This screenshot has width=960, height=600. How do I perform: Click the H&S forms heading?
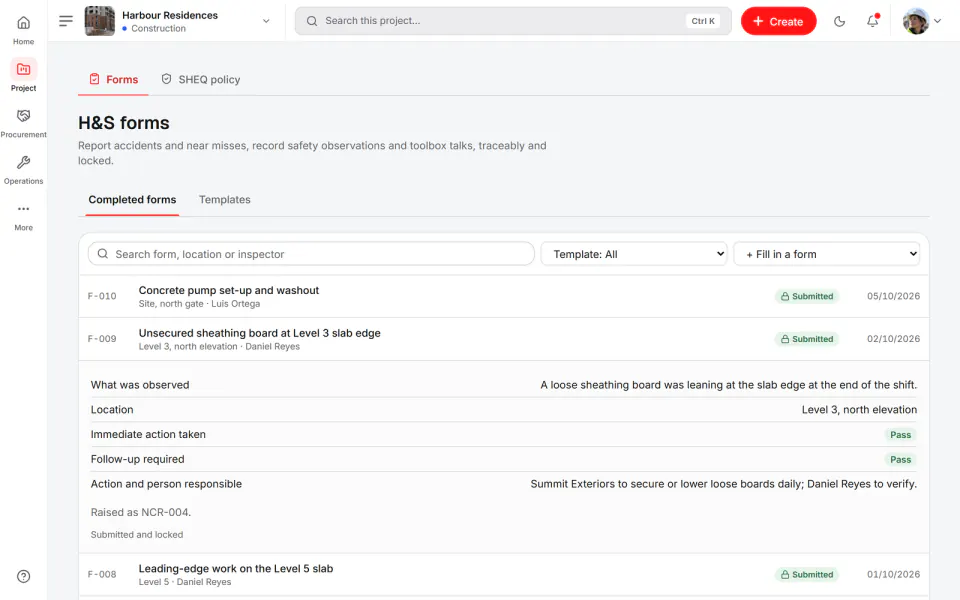[x=124, y=123]
